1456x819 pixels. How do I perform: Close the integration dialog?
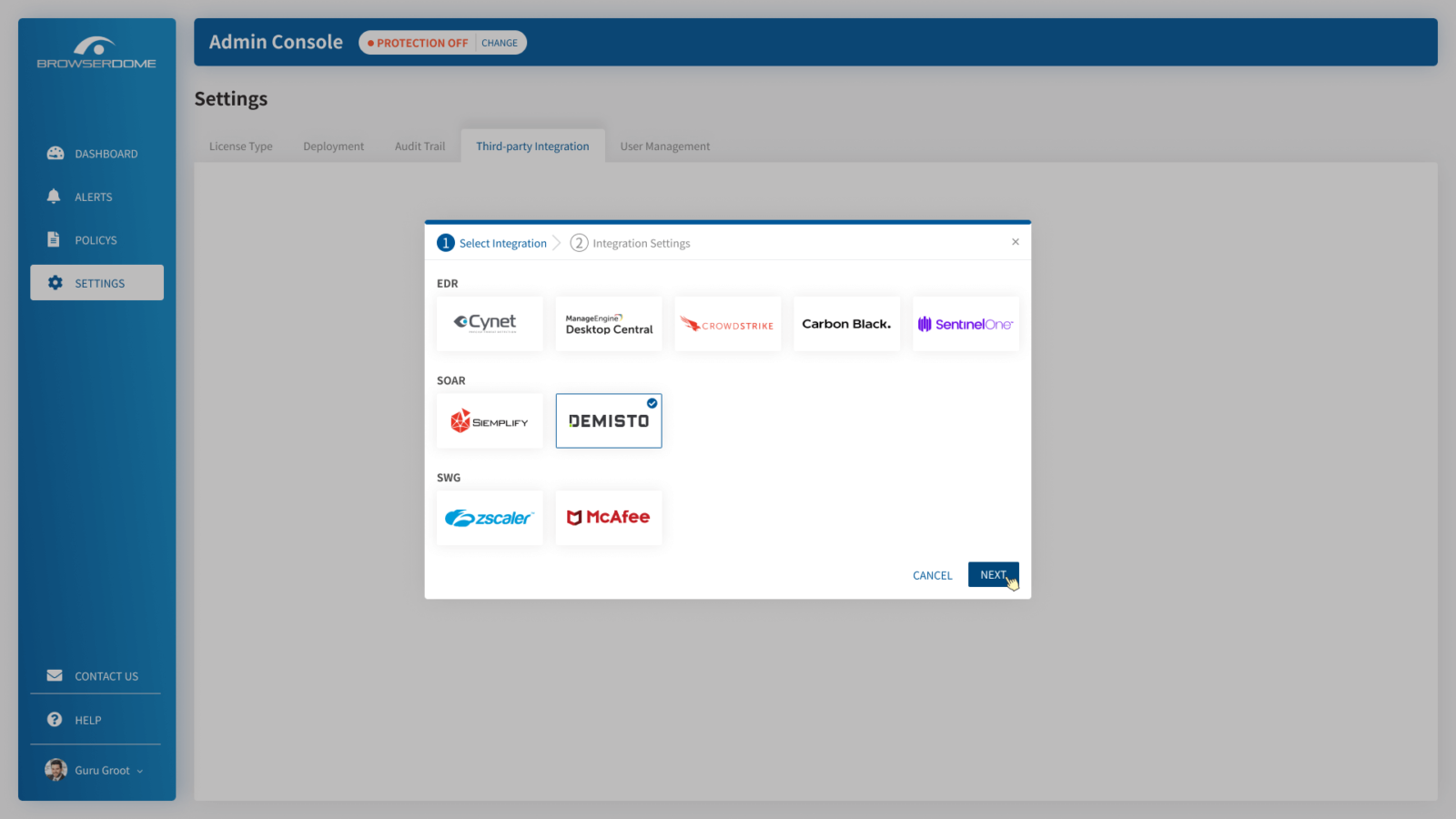[1016, 242]
